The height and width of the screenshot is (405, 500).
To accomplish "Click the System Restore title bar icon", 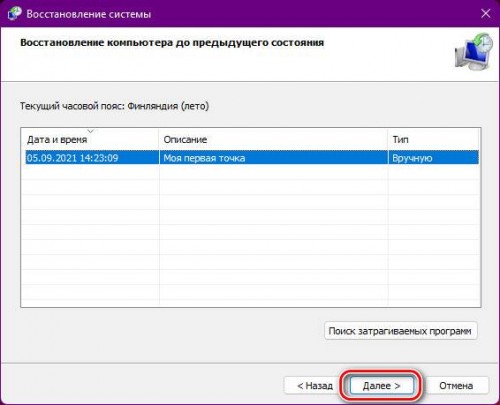I will [x=15, y=14].
